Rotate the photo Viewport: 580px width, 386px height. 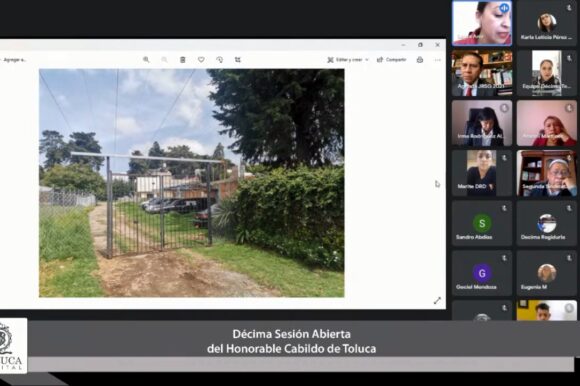pyautogui.click(x=219, y=60)
